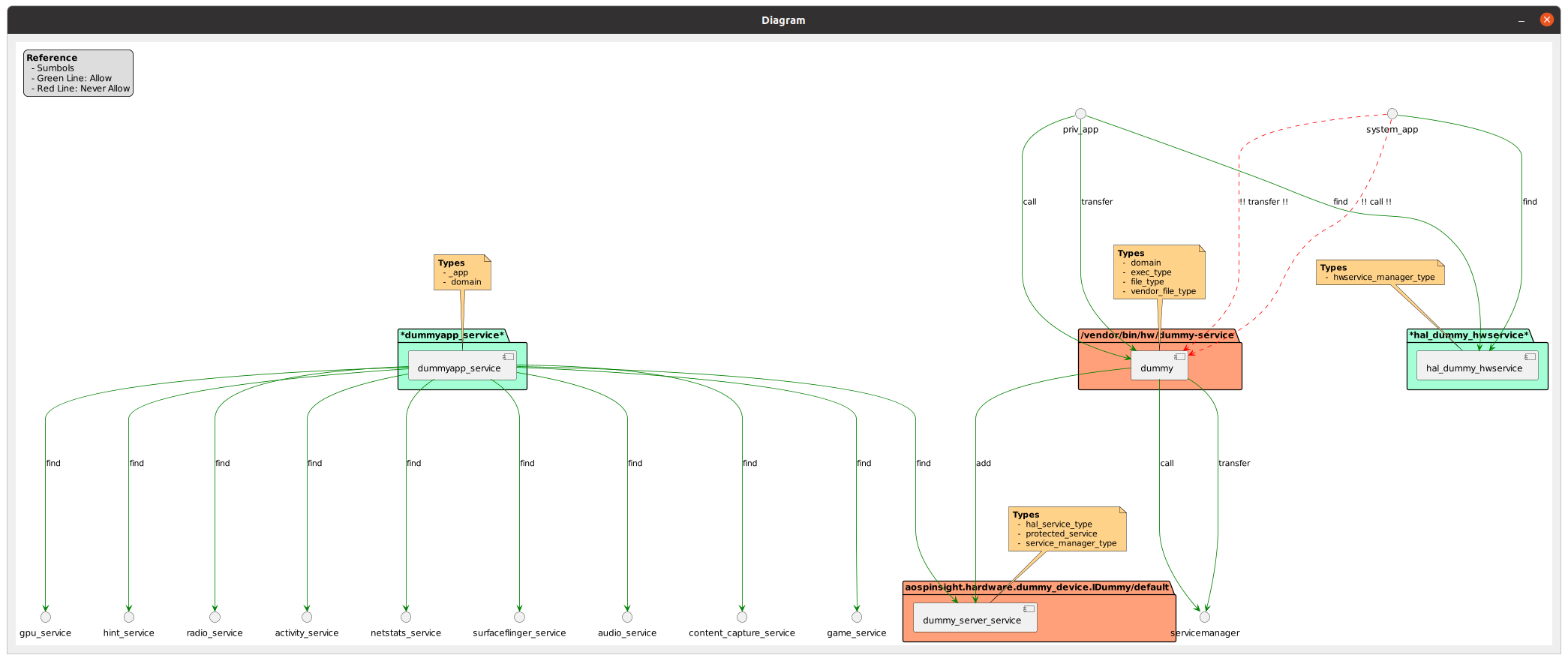Click the Types note with _app domain
The height and width of the screenshot is (661, 1568).
click(x=462, y=272)
